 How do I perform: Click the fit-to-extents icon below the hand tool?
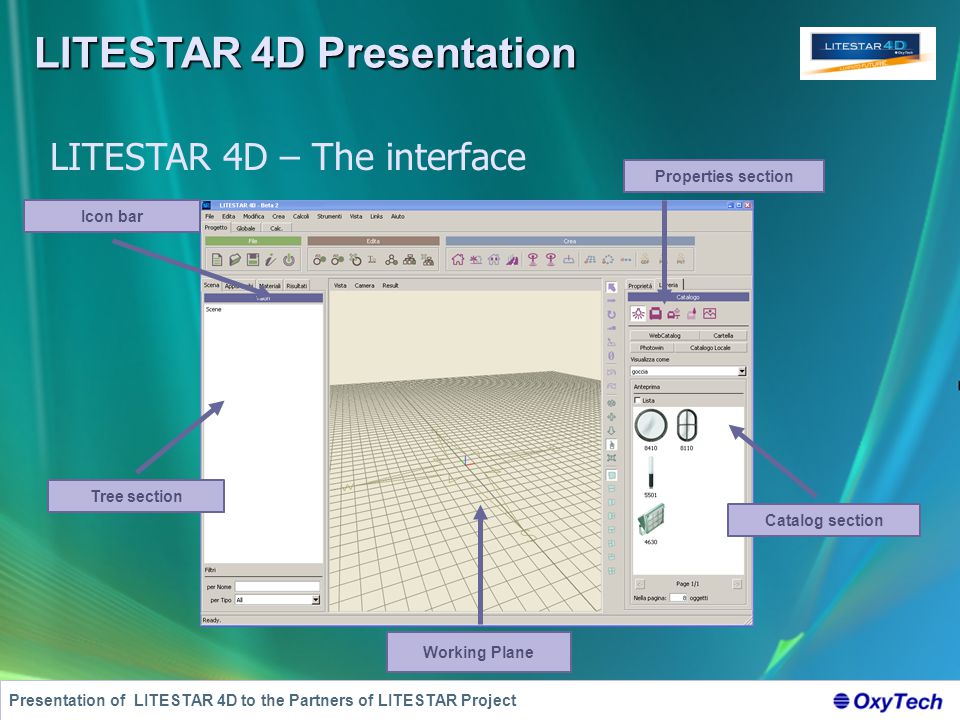click(x=611, y=458)
